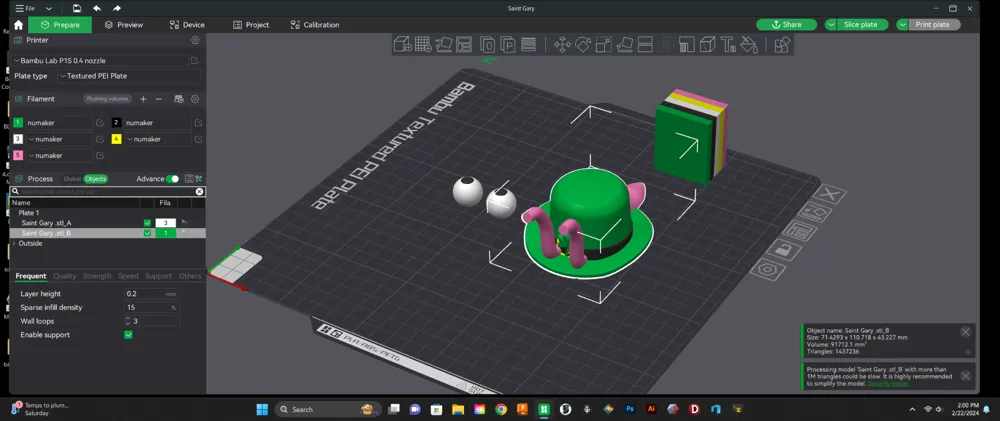Screen dimensions: 1000x421
Task: Select the Clone object toolbar icon
Action: pos(487,45)
